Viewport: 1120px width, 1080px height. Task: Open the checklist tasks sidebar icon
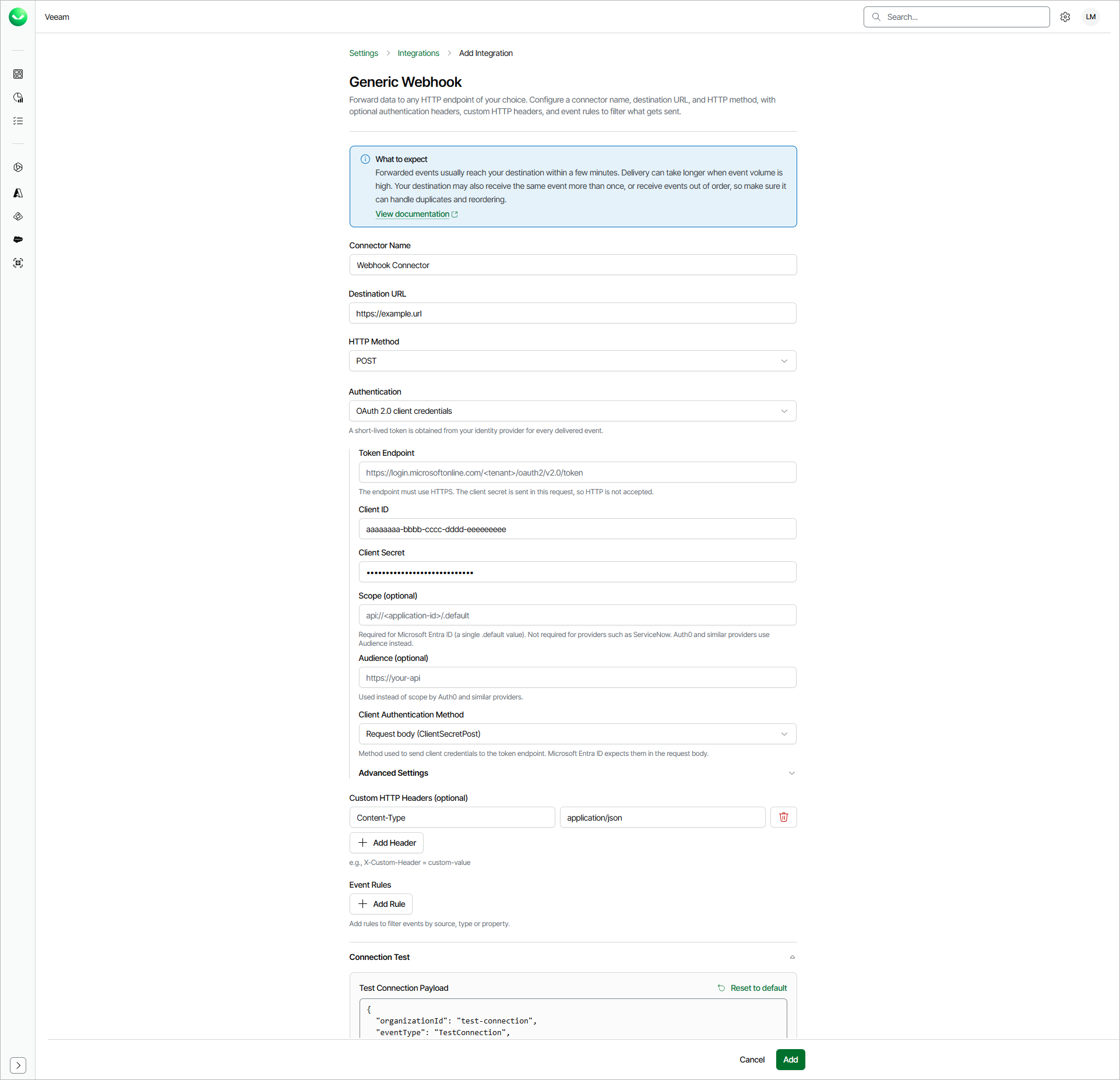tap(18, 121)
